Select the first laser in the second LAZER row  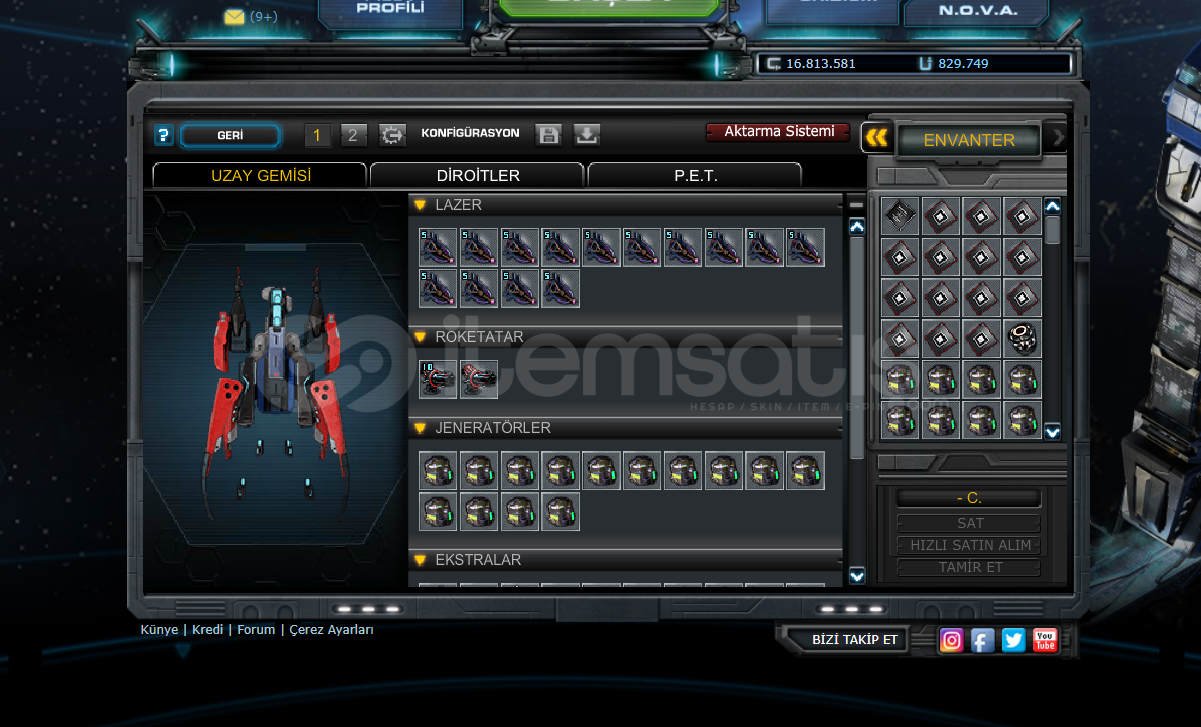tap(438, 288)
